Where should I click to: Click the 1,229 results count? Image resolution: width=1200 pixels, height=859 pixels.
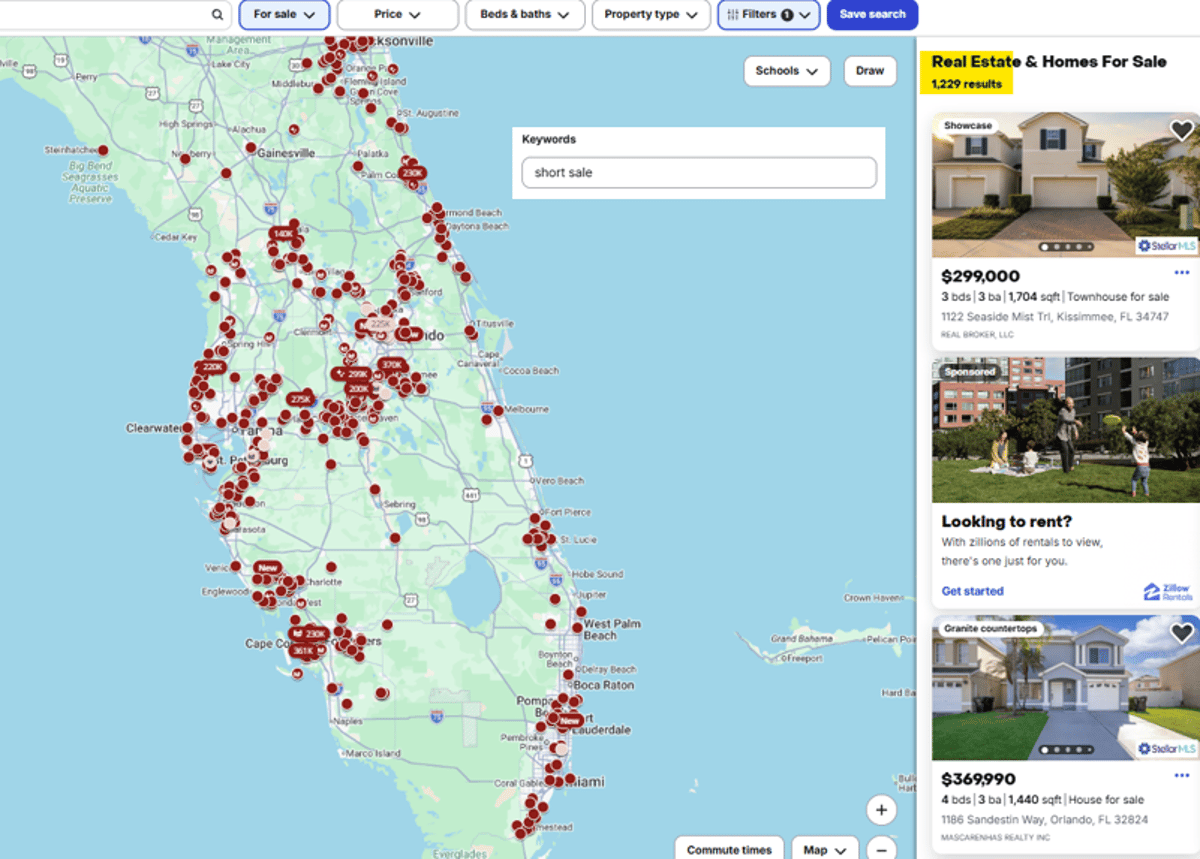tap(966, 84)
